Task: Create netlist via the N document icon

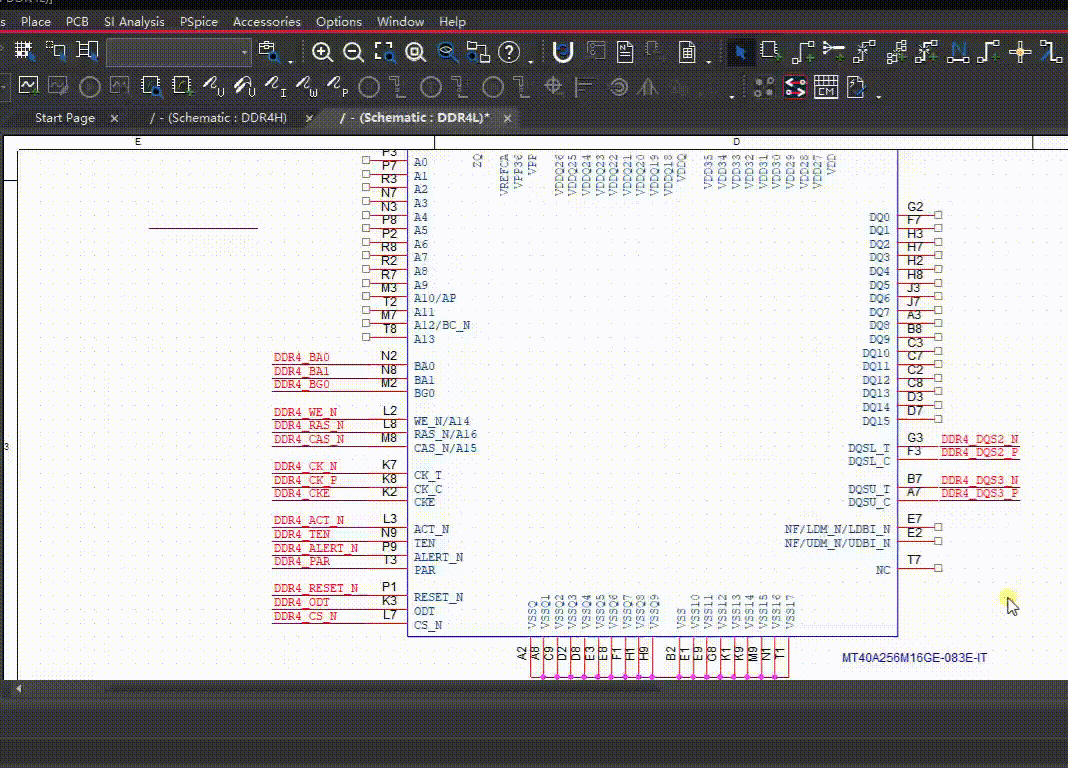Action: (x=625, y=52)
